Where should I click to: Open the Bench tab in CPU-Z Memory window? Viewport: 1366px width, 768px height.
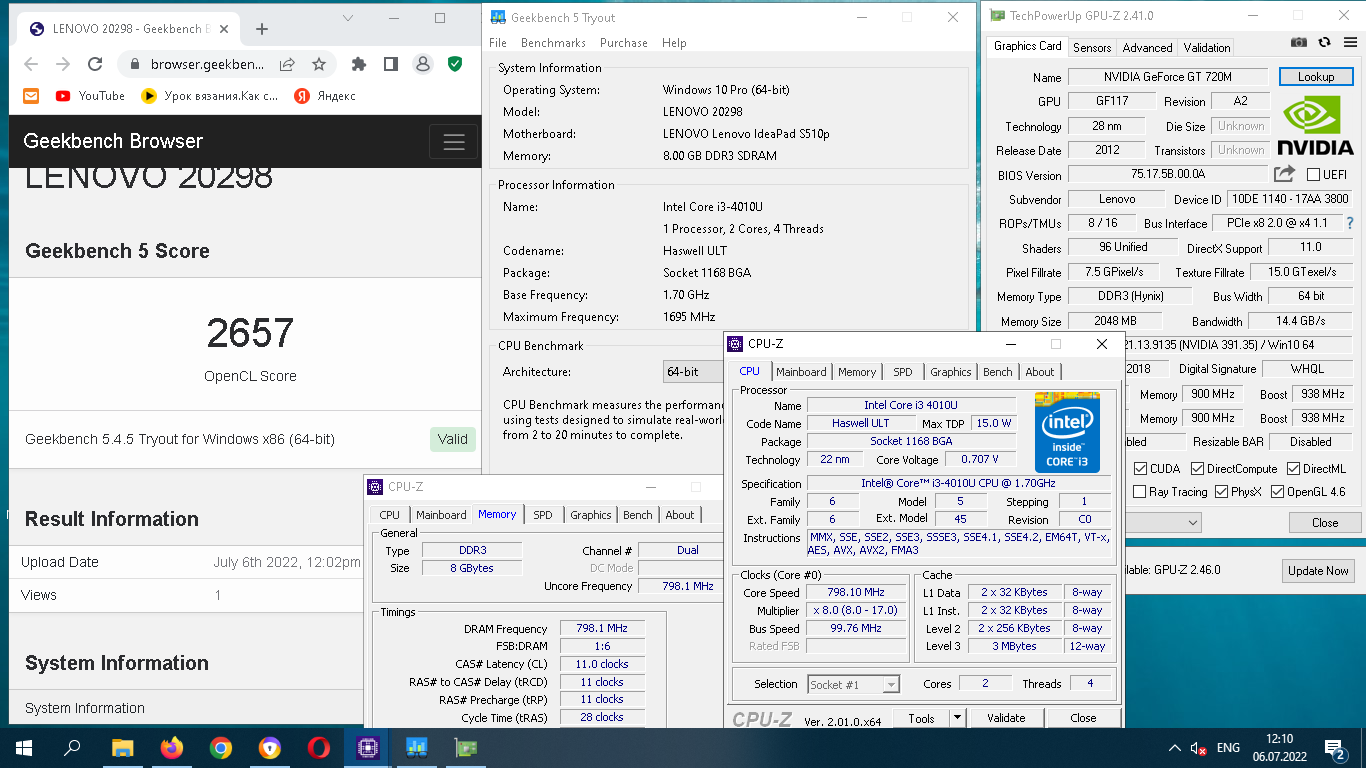click(637, 515)
